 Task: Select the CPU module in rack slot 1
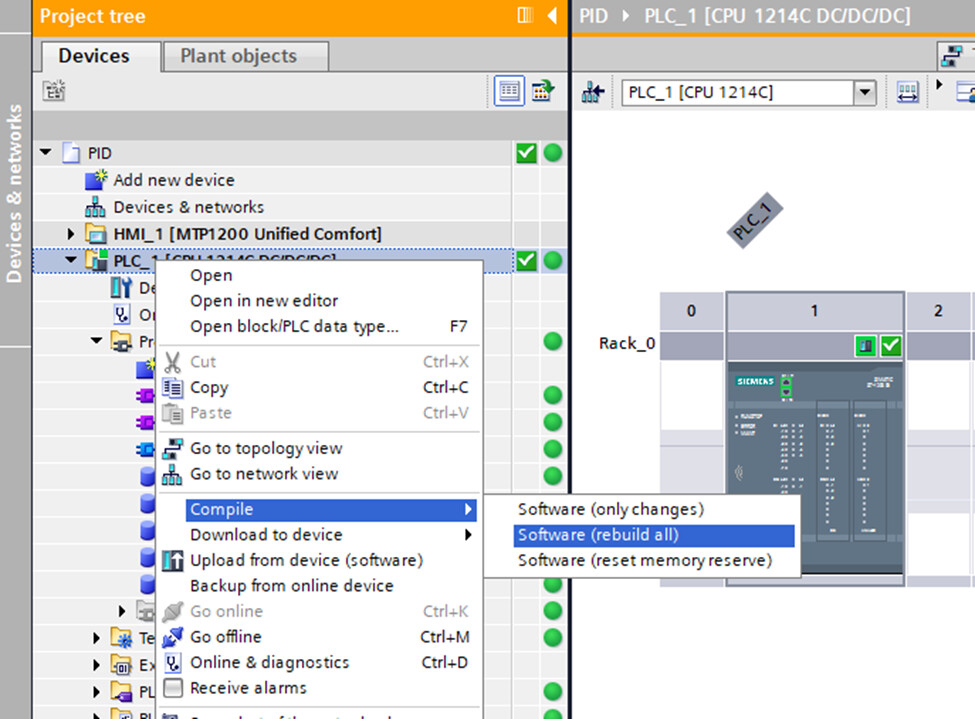click(815, 467)
